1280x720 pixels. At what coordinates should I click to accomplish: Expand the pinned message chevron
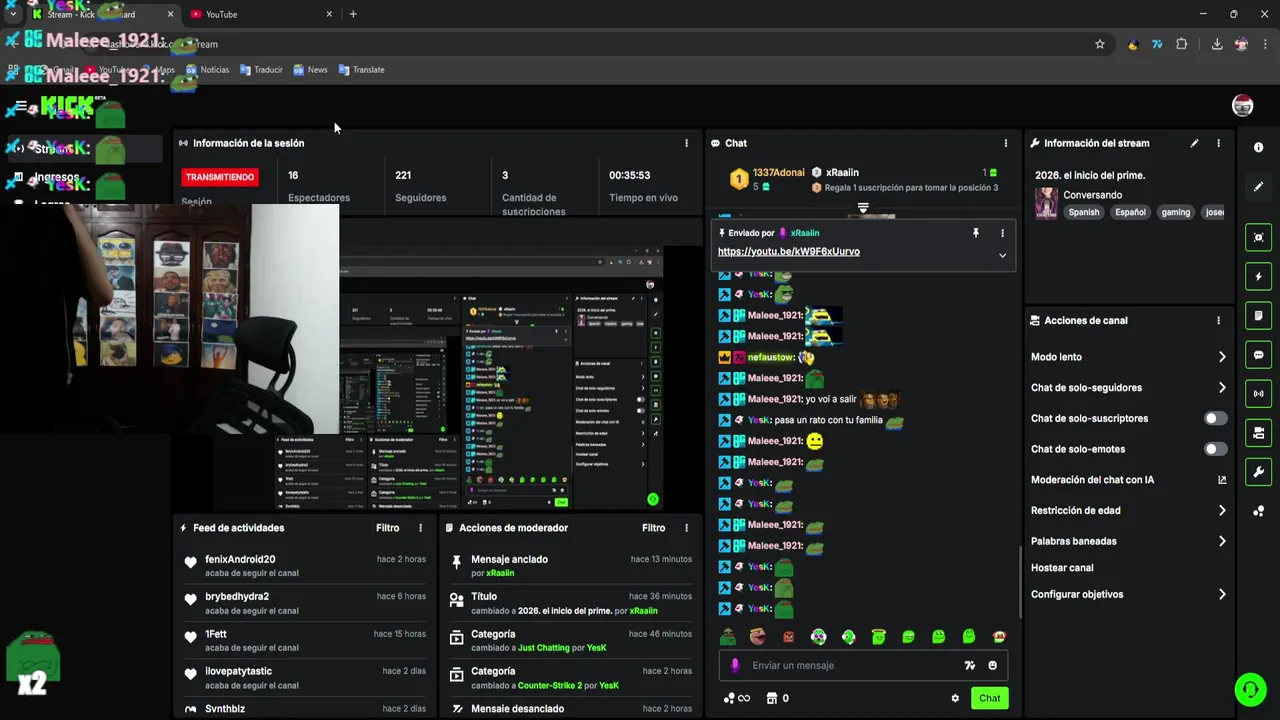pos(1002,255)
